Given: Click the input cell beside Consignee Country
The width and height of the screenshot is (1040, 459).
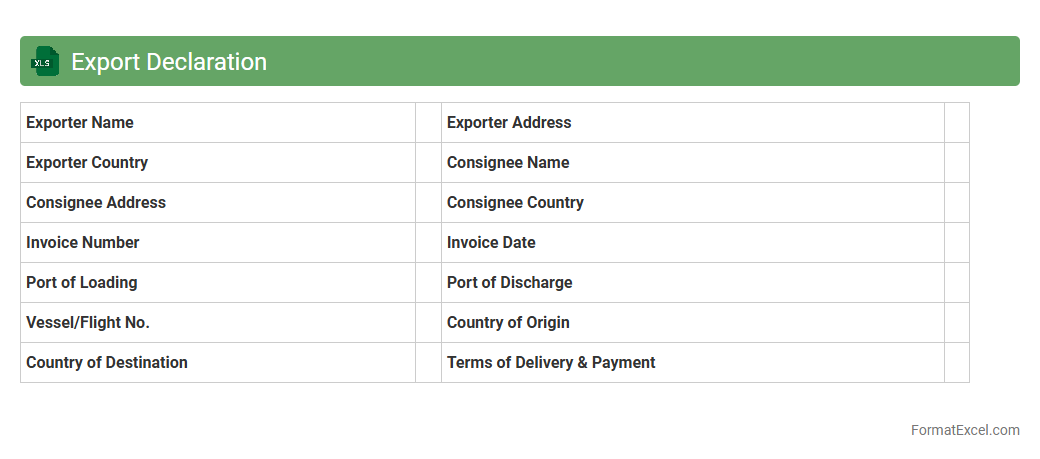Looking at the screenshot, I should pos(956,203).
